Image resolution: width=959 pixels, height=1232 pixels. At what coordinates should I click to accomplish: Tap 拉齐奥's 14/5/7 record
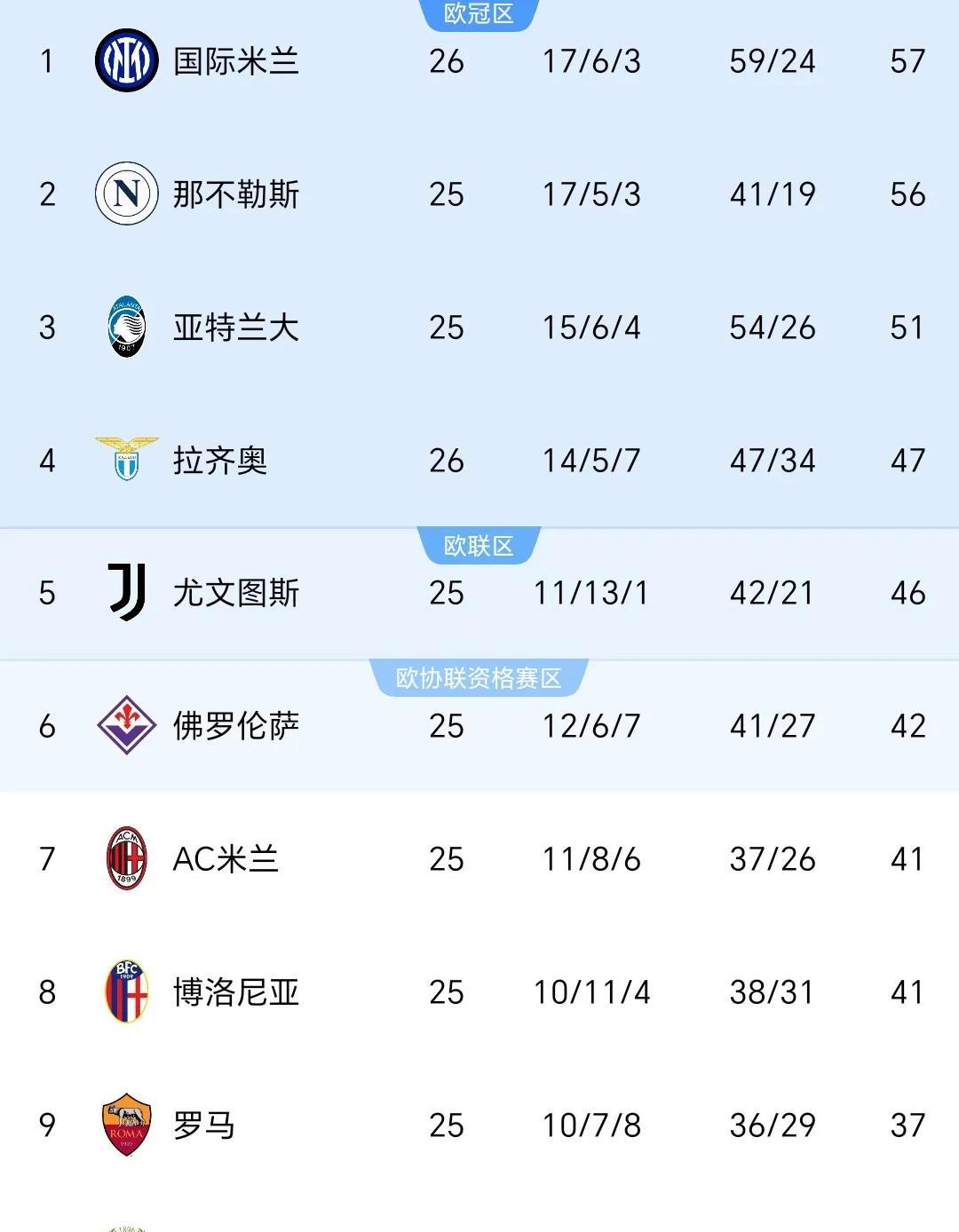pos(591,461)
